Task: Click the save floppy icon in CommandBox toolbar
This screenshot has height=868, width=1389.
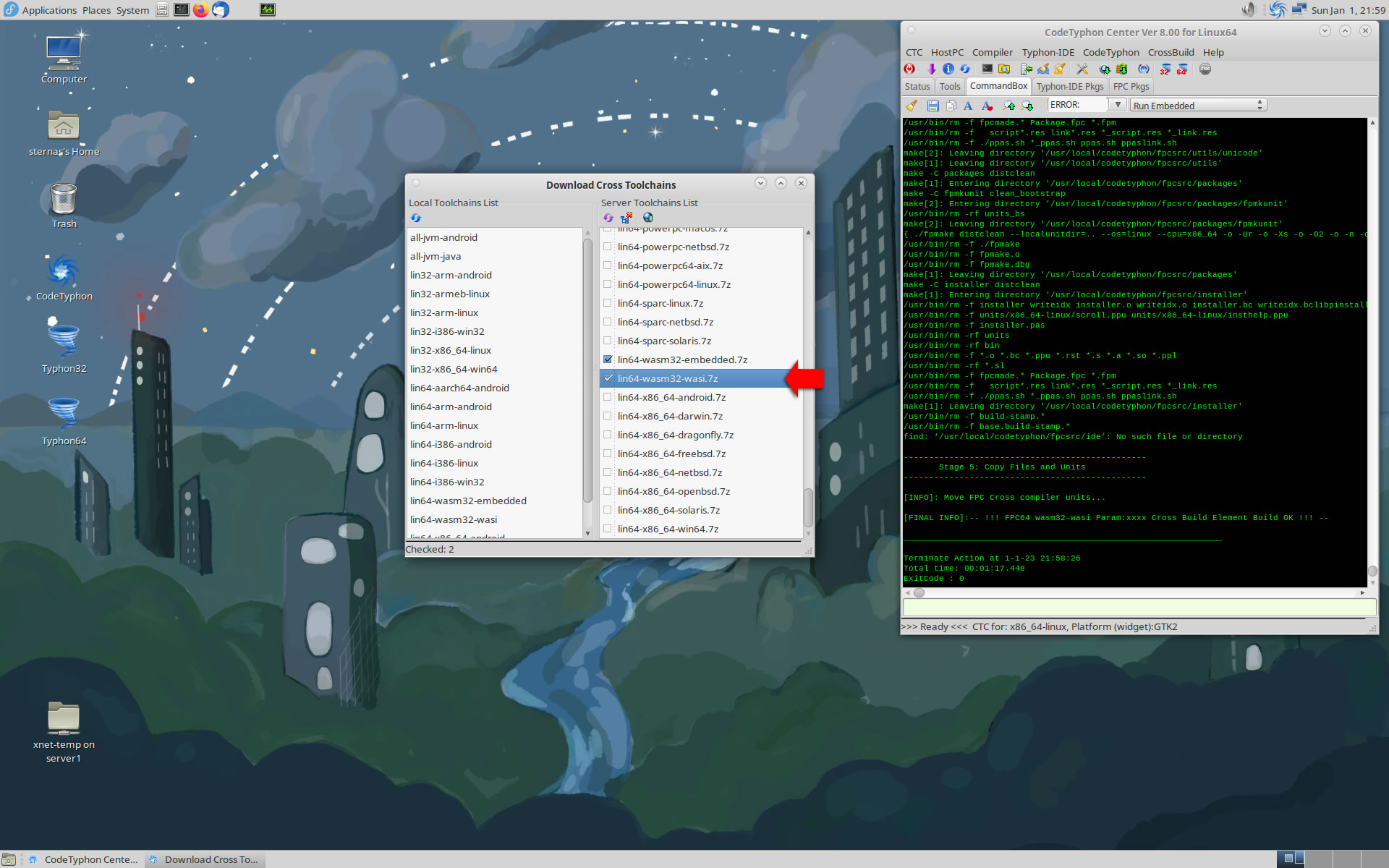Action: (933, 106)
